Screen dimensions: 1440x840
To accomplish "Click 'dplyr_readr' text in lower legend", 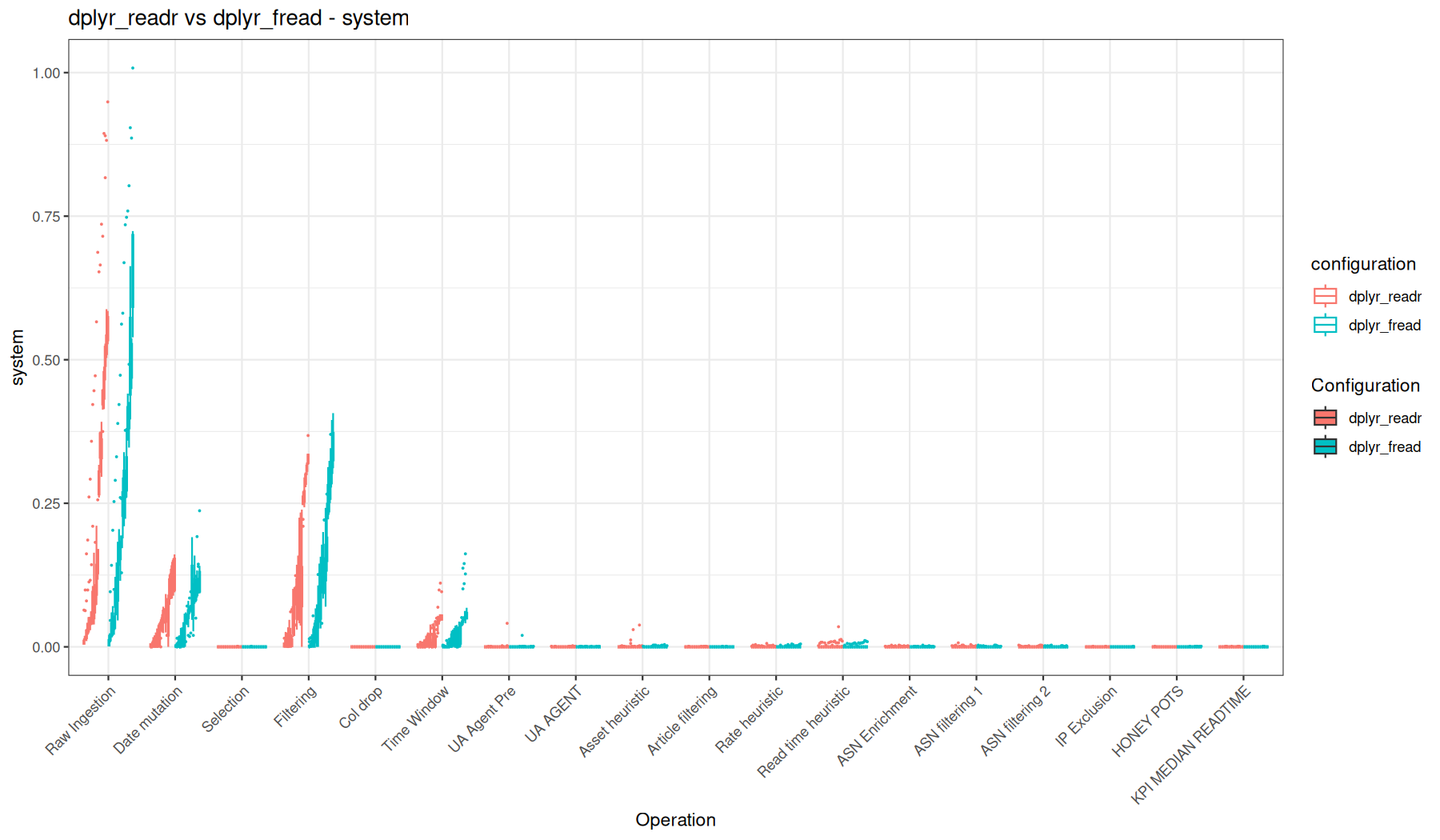I will [1385, 418].
